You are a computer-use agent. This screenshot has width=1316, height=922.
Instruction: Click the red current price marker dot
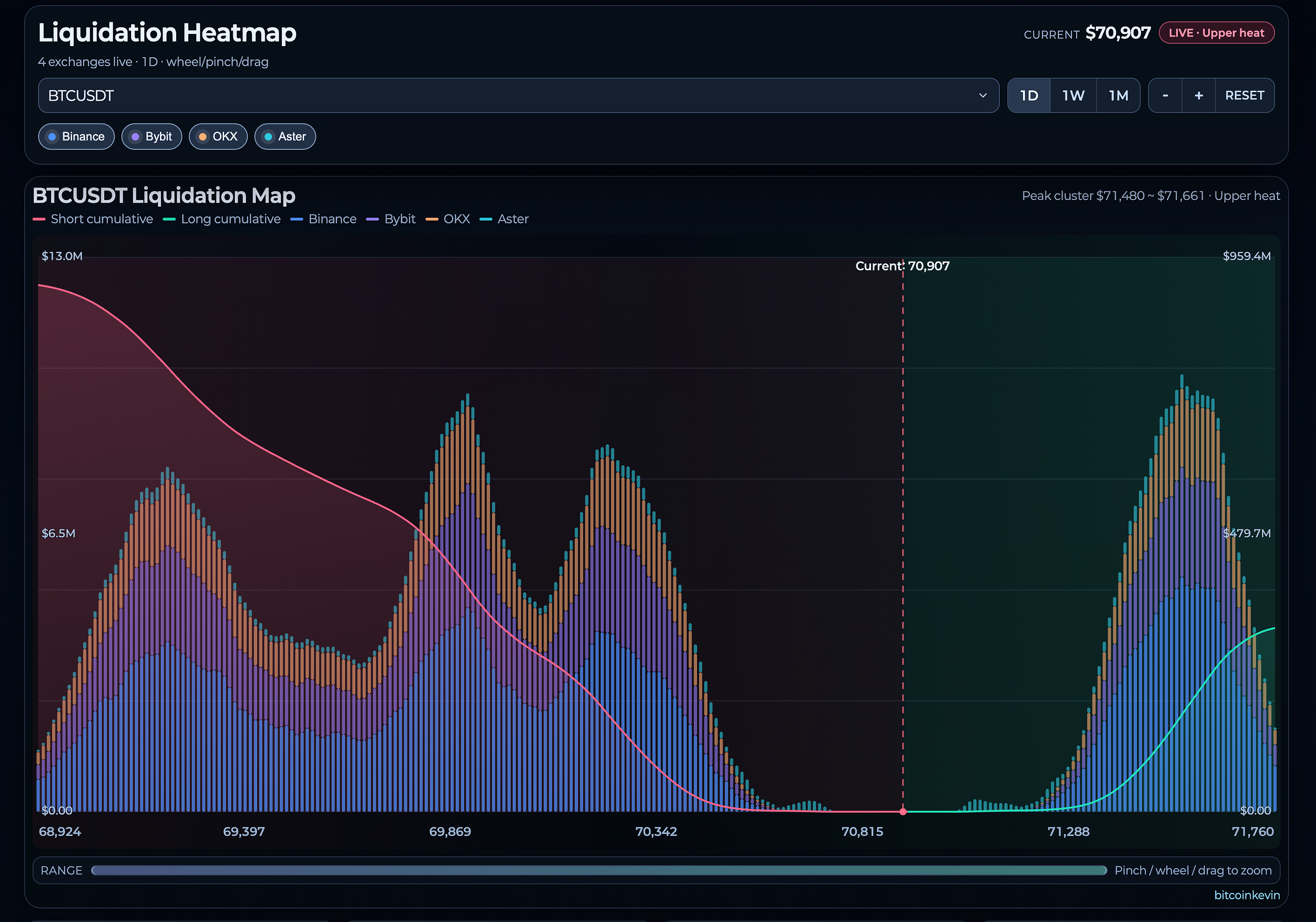[903, 811]
